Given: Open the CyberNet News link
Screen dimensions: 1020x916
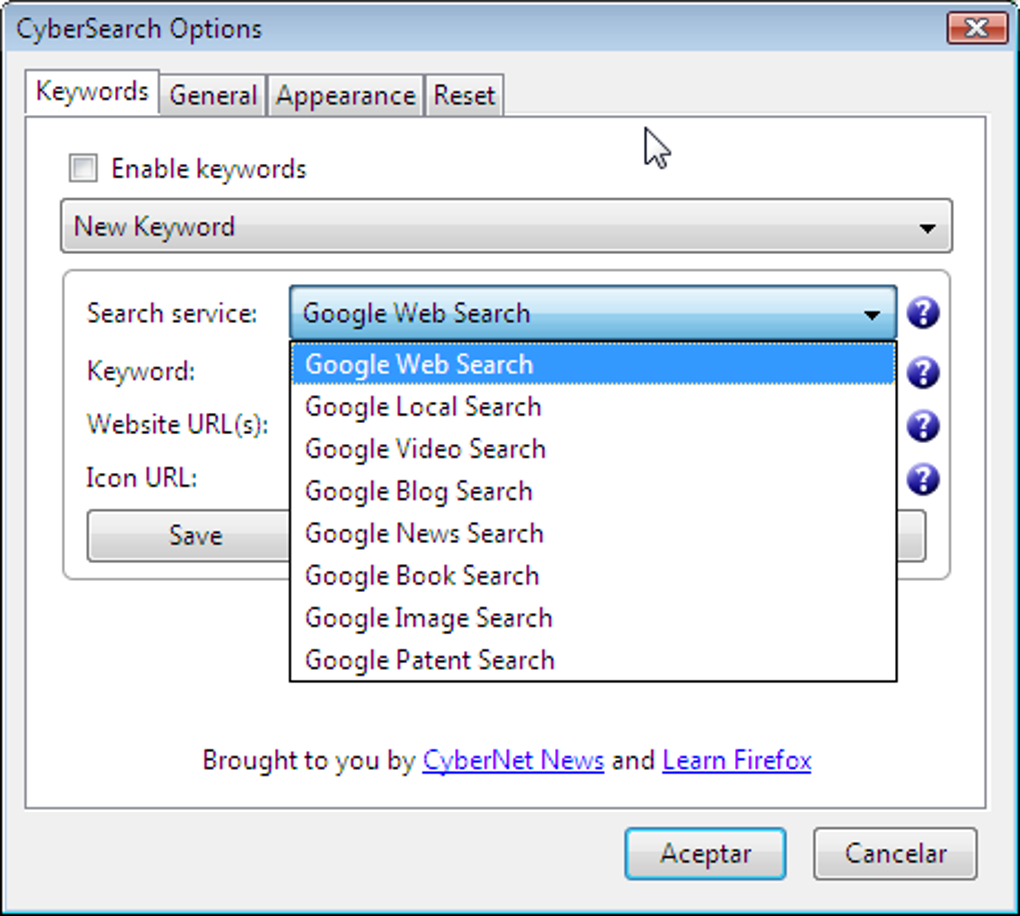Looking at the screenshot, I should click(513, 760).
